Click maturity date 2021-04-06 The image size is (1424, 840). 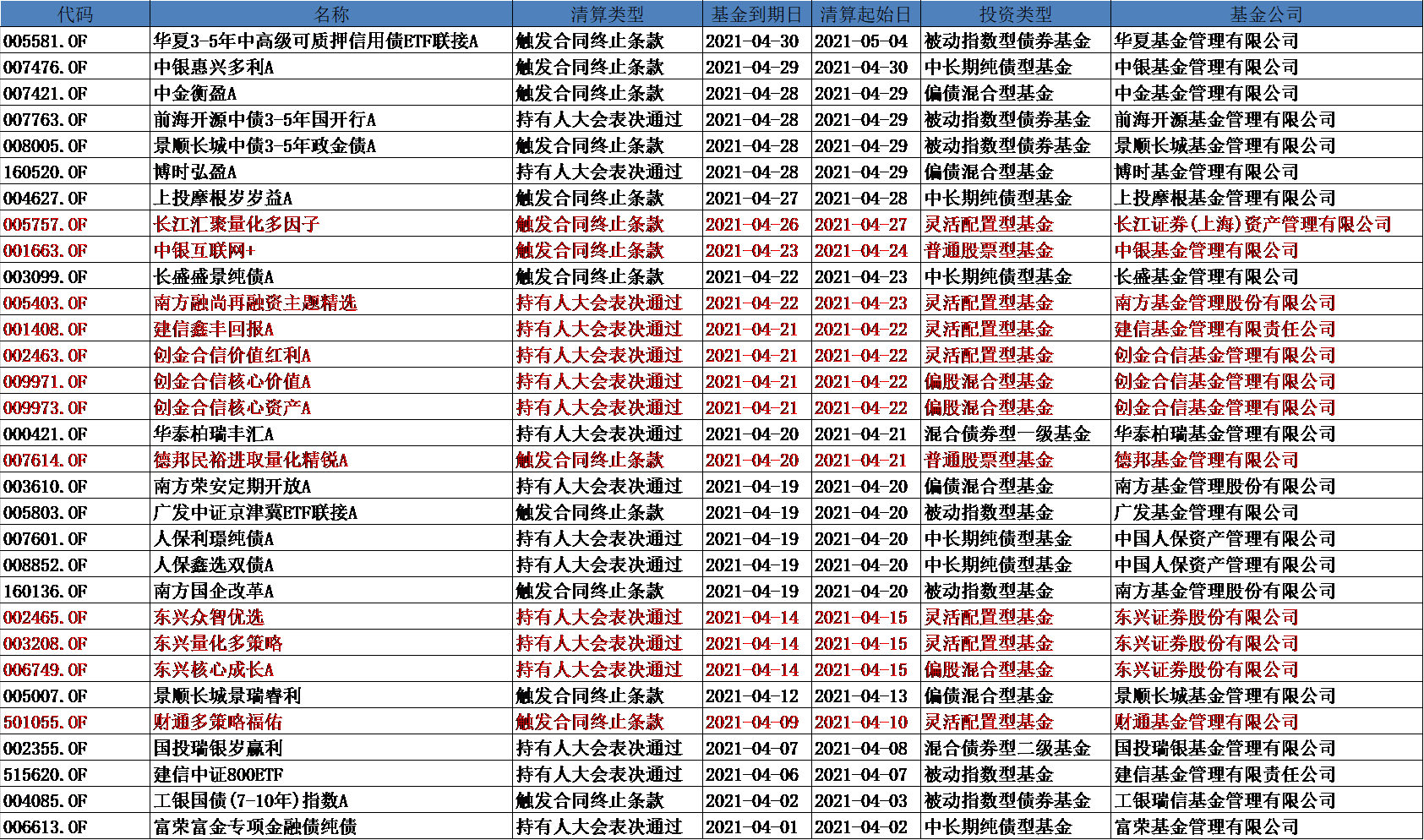tap(752, 775)
